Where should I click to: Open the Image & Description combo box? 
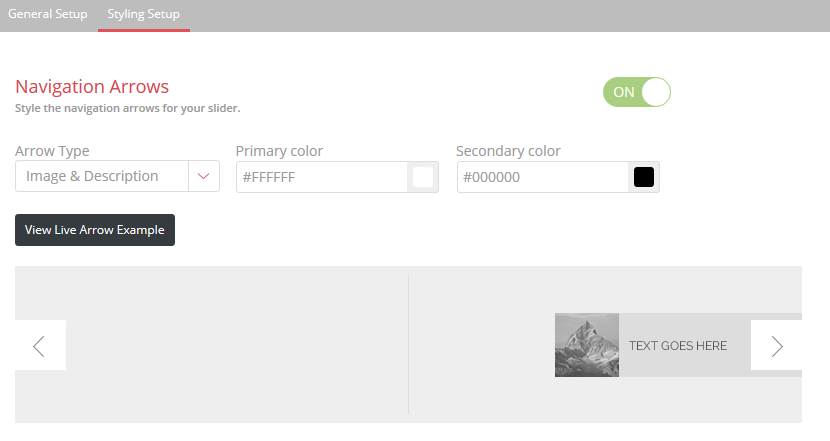pos(117,176)
